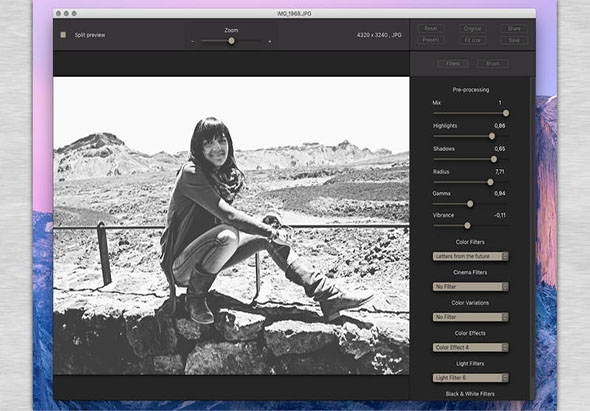The width and height of the screenshot is (590, 411).
Task: Click the black-and-white photo preview
Action: (231, 226)
